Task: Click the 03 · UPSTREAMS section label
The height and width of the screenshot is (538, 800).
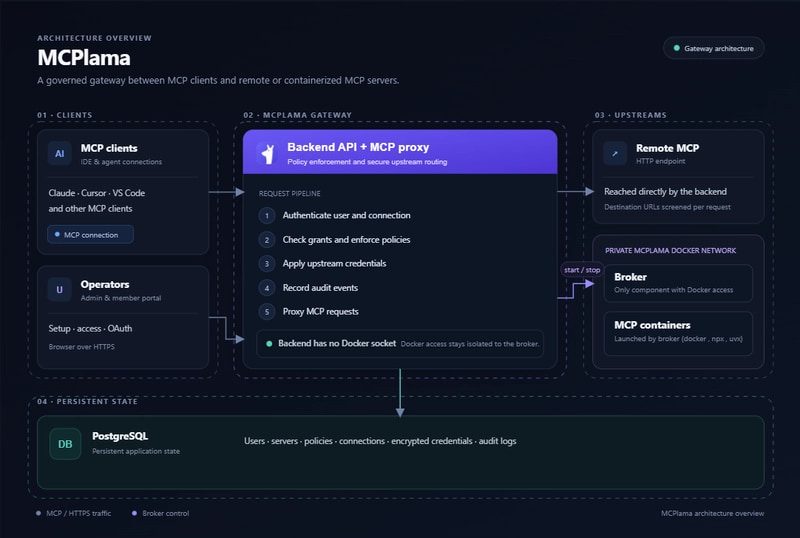Action: coord(631,115)
